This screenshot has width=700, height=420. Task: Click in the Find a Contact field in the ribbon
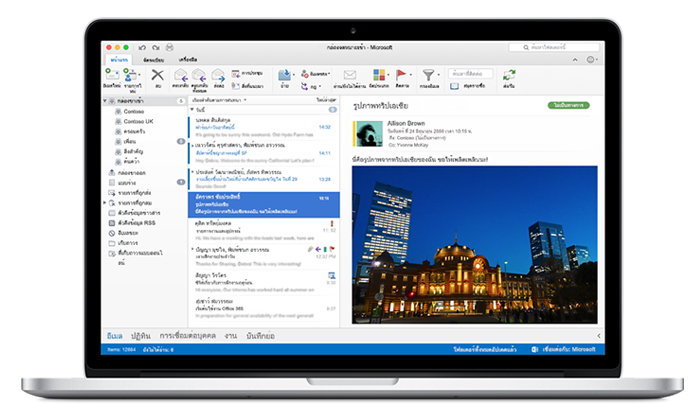click(471, 73)
